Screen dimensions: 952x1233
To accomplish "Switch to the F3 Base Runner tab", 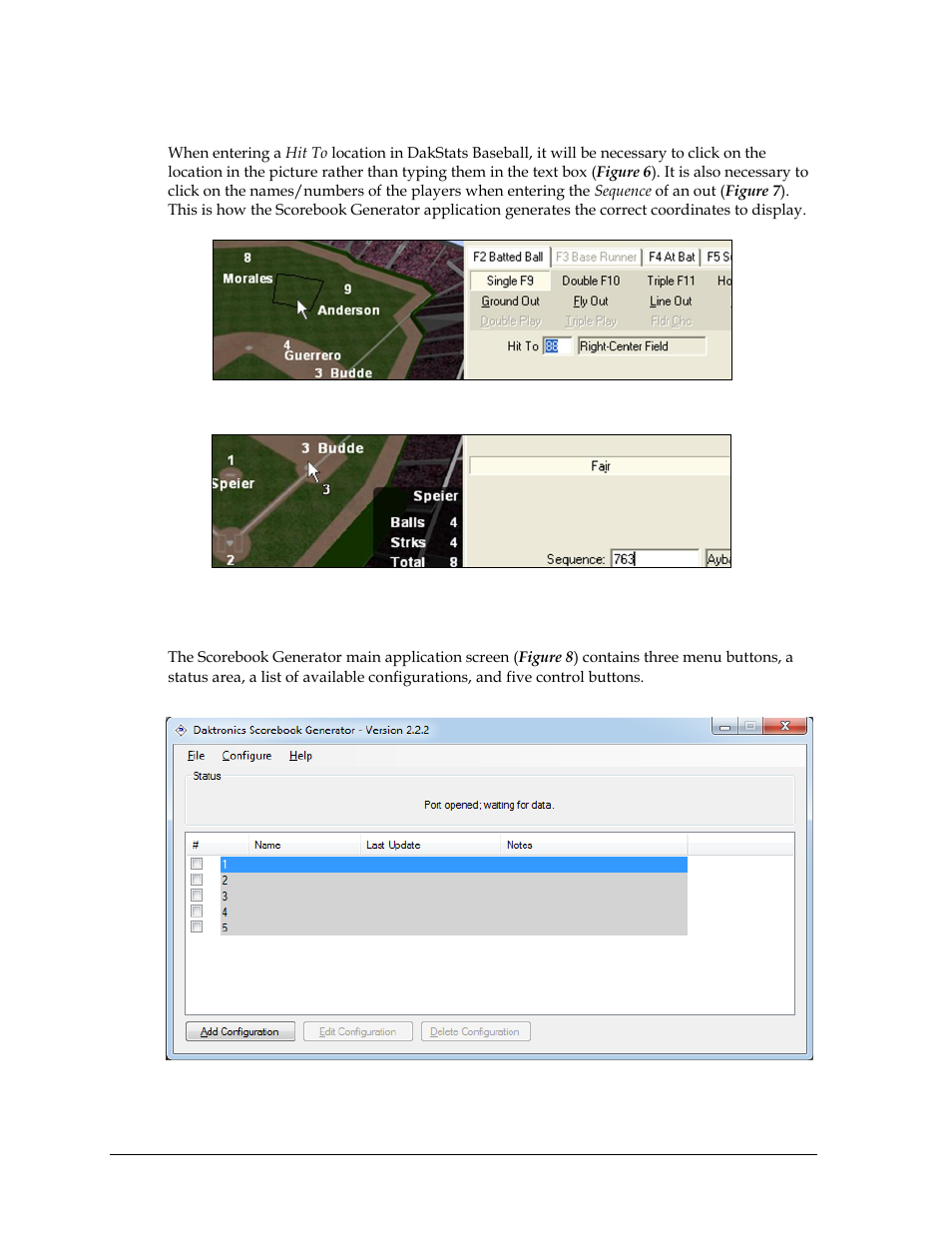I will 596,257.
